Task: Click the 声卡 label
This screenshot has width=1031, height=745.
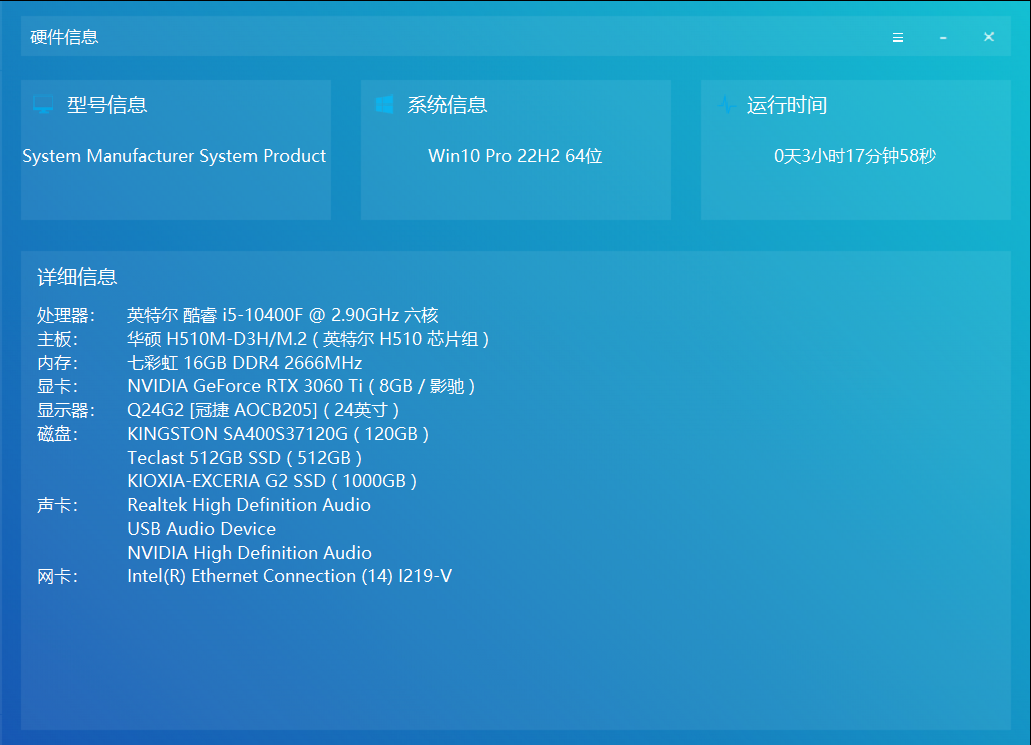Action: click(57, 505)
